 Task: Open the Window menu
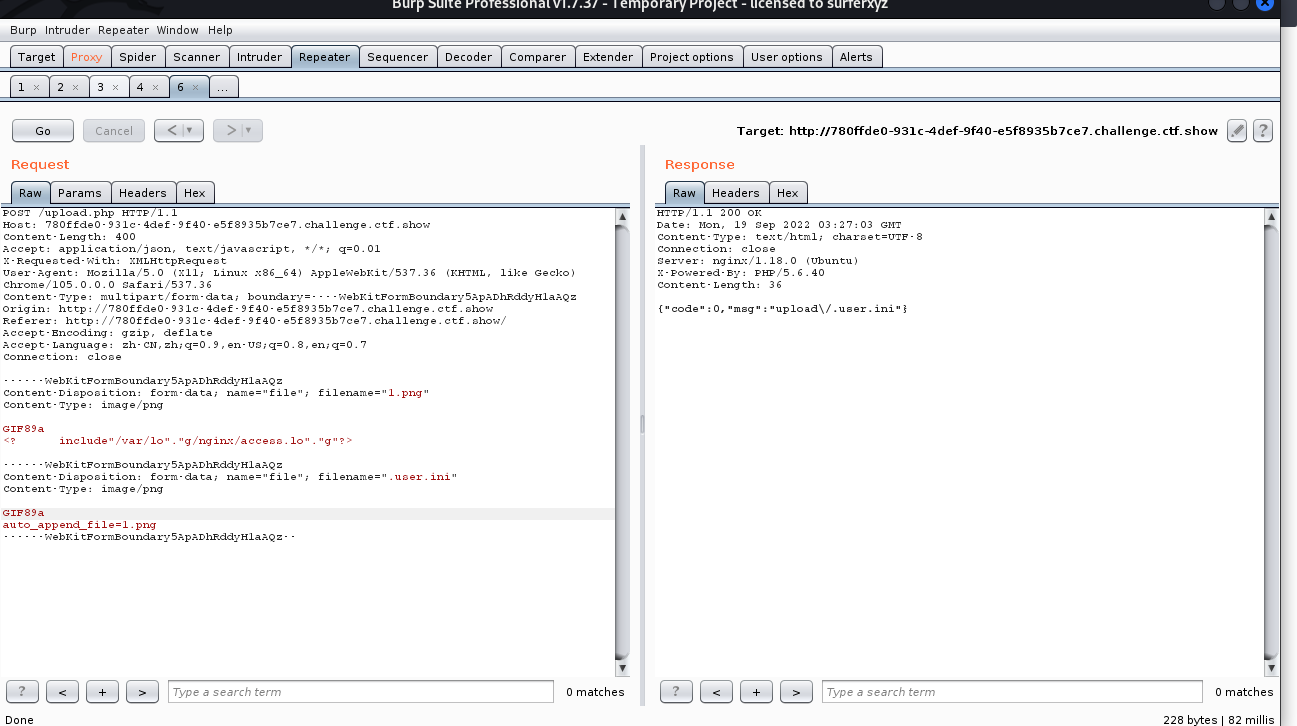177,30
